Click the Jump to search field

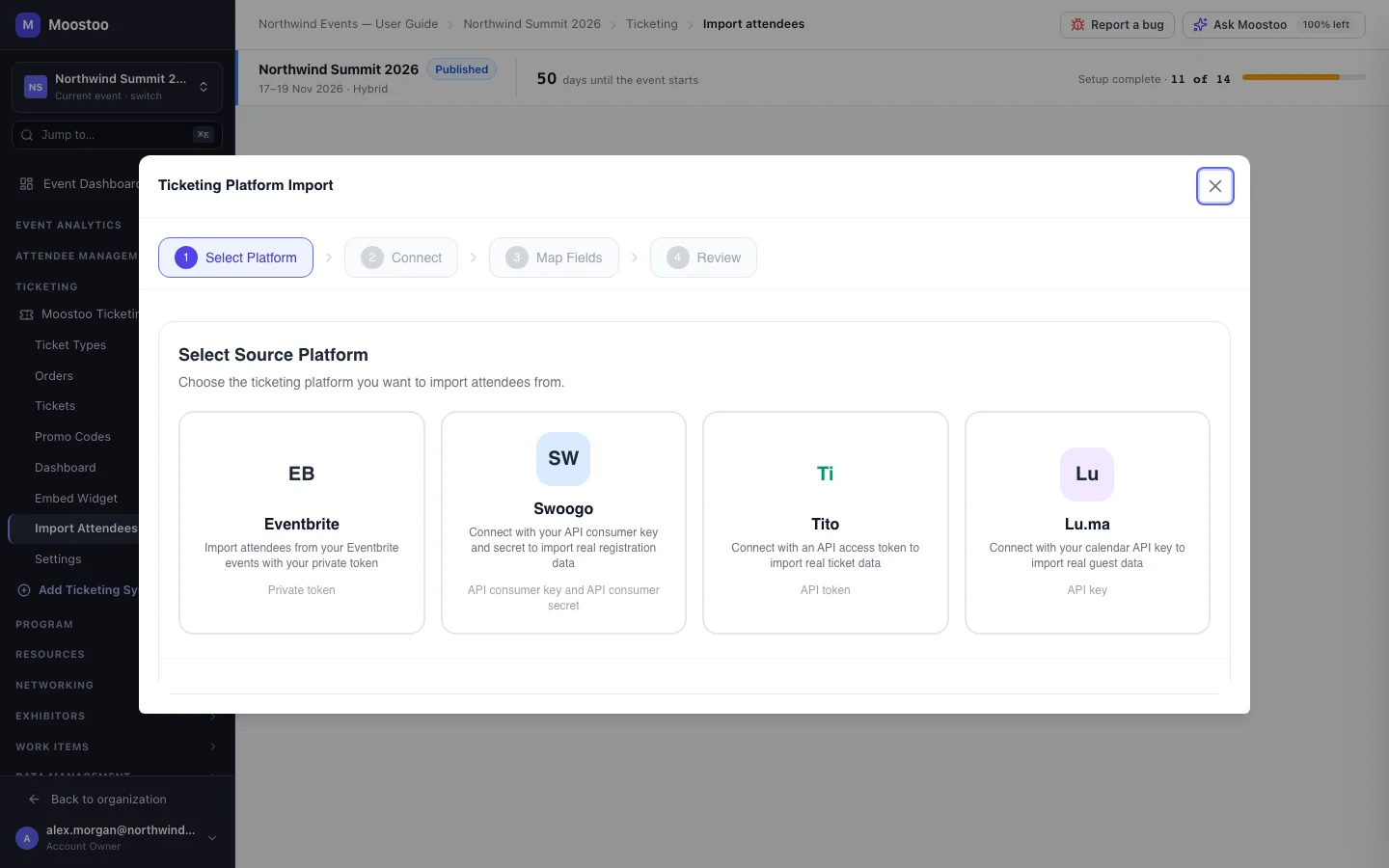pos(117,135)
